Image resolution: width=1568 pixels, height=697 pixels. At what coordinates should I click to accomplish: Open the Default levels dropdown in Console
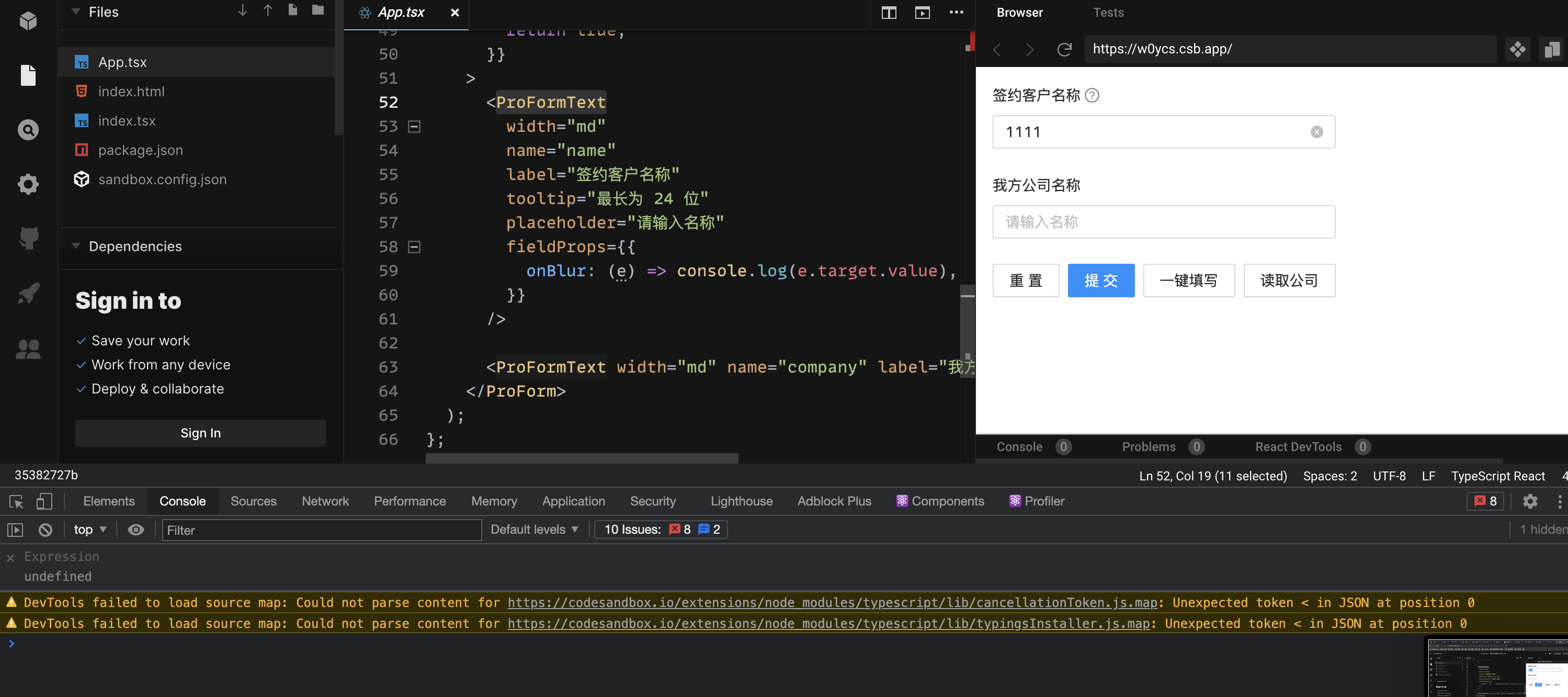(533, 529)
